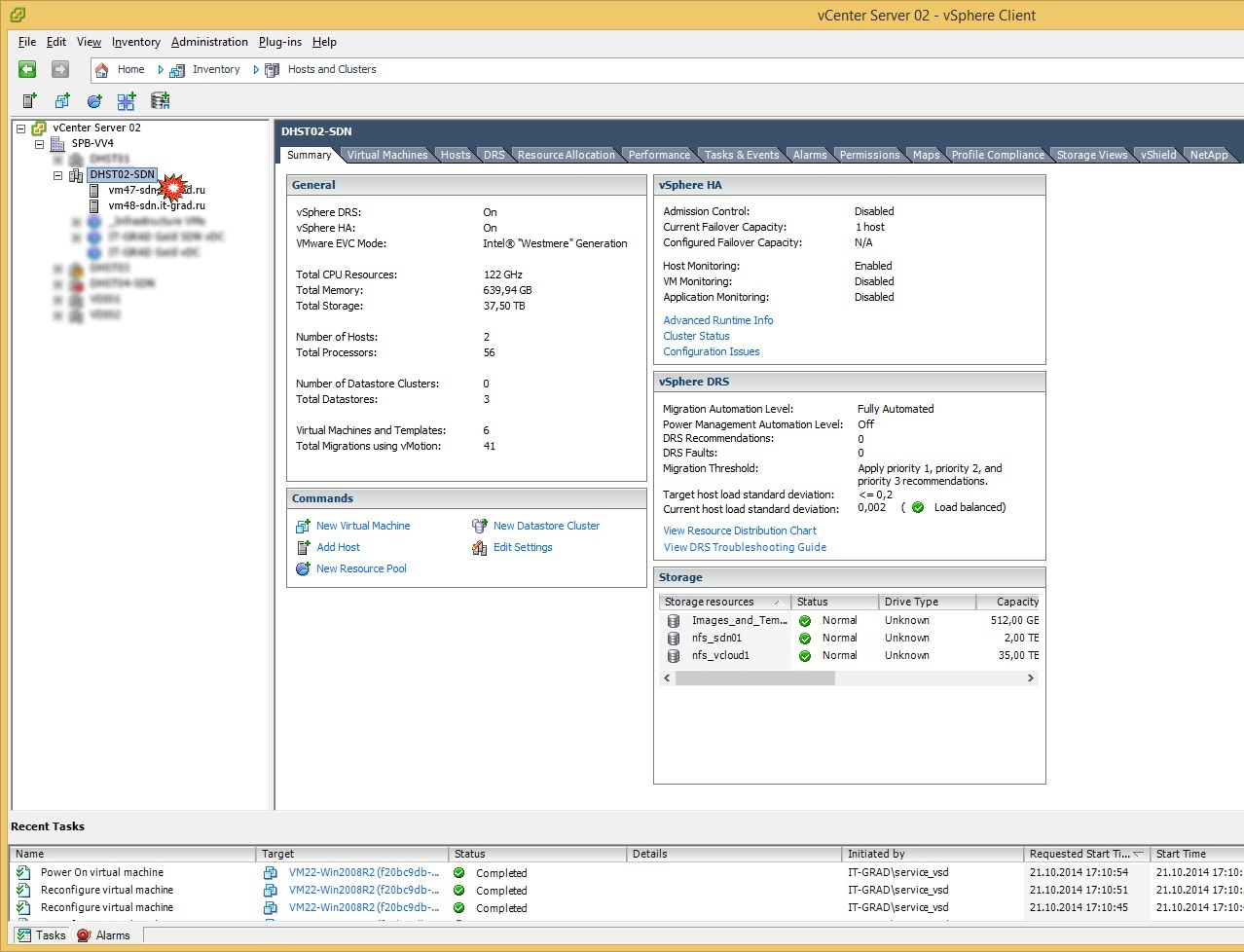Click the Power On virtual machine task icon
1244x952 pixels.
(x=23, y=873)
